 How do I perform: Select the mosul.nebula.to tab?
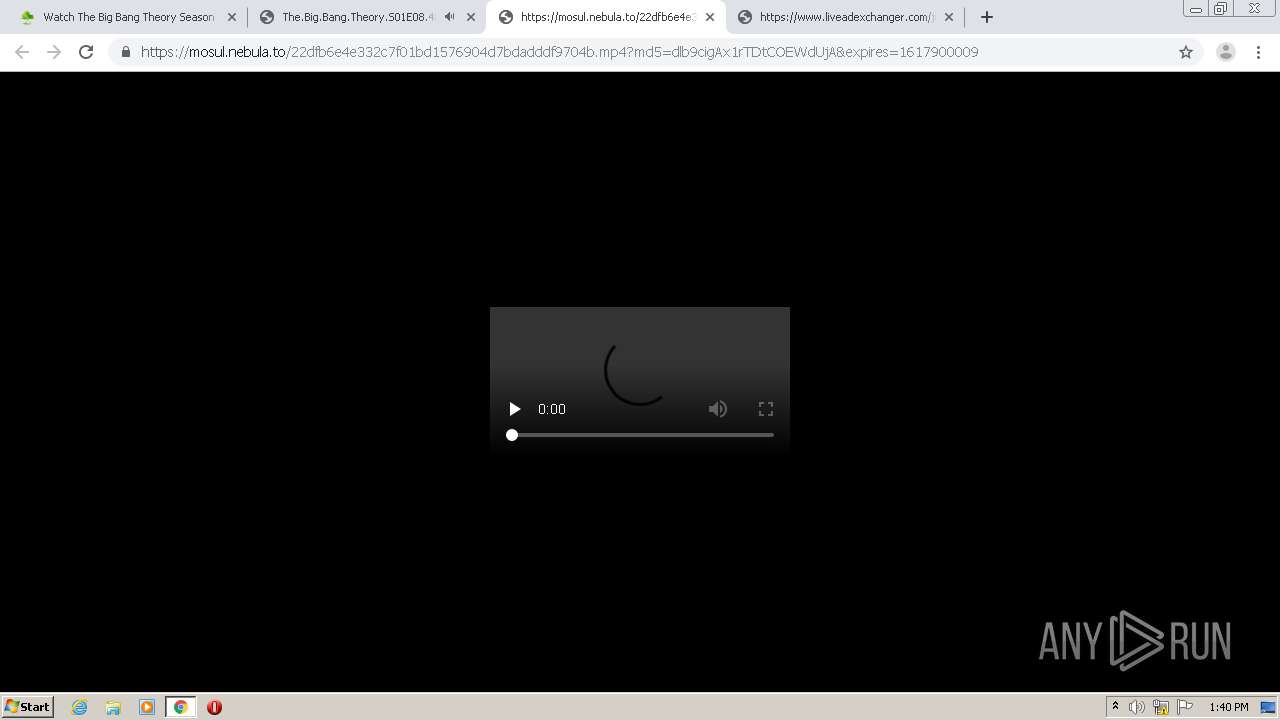[606, 17]
